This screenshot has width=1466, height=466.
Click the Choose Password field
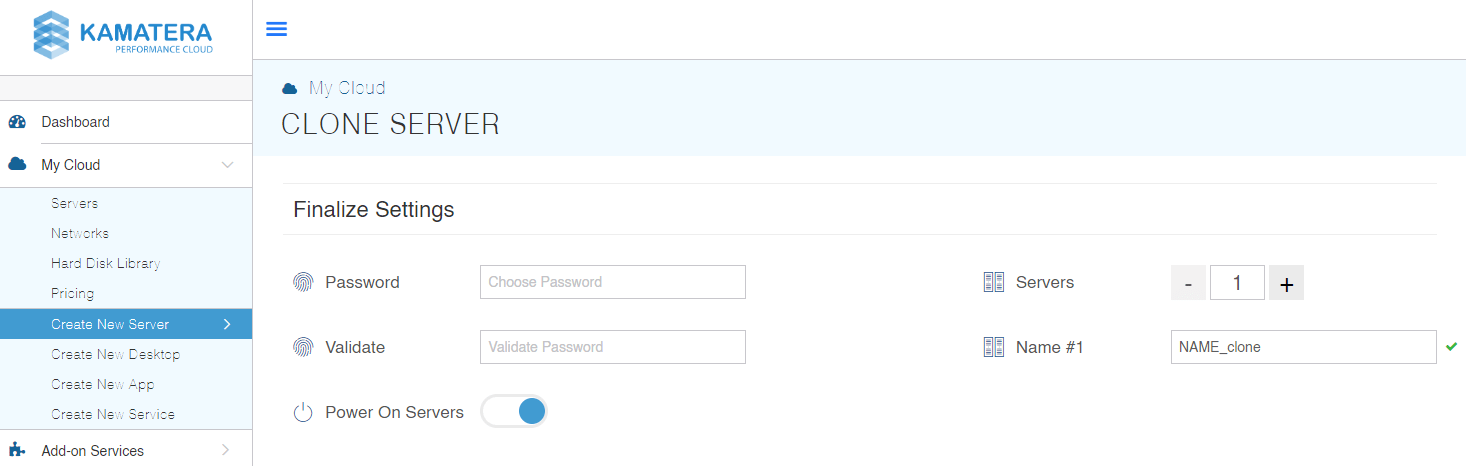[612, 282]
